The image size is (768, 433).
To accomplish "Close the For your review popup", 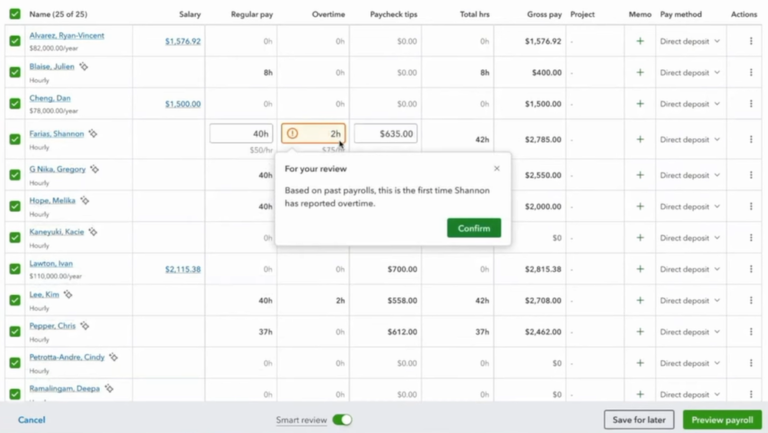I will coord(497,168).
